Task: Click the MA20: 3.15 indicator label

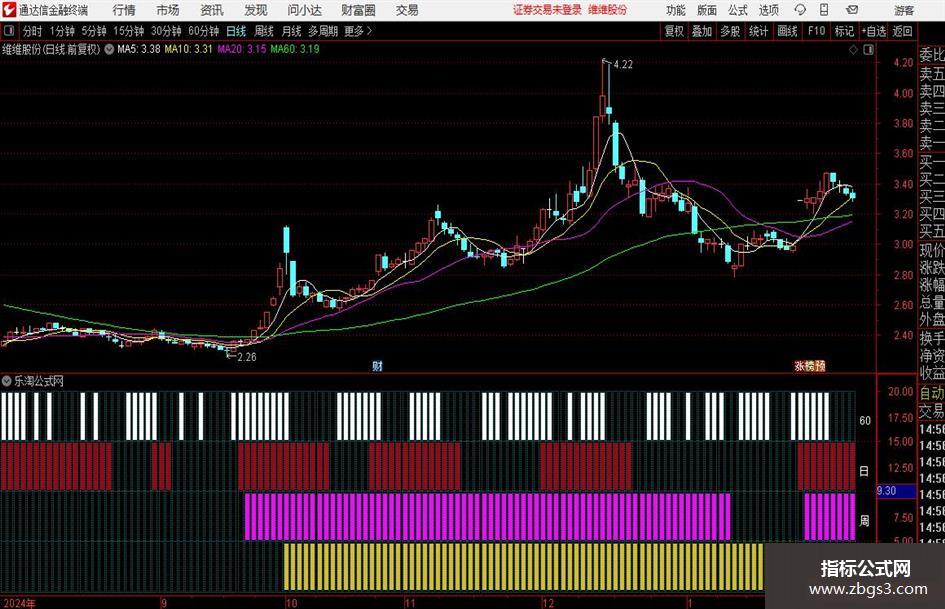Action: (242, 49)
